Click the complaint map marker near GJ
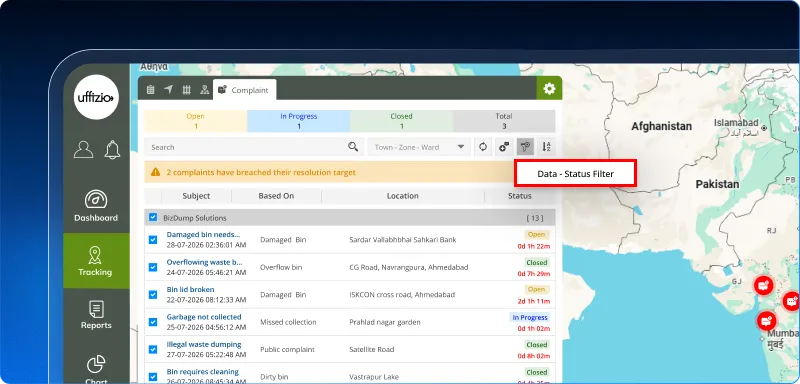 pos(764,285)
